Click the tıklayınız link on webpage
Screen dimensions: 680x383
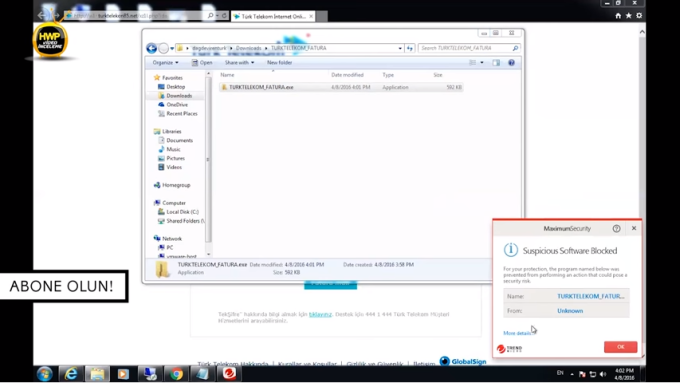point(320,314)
